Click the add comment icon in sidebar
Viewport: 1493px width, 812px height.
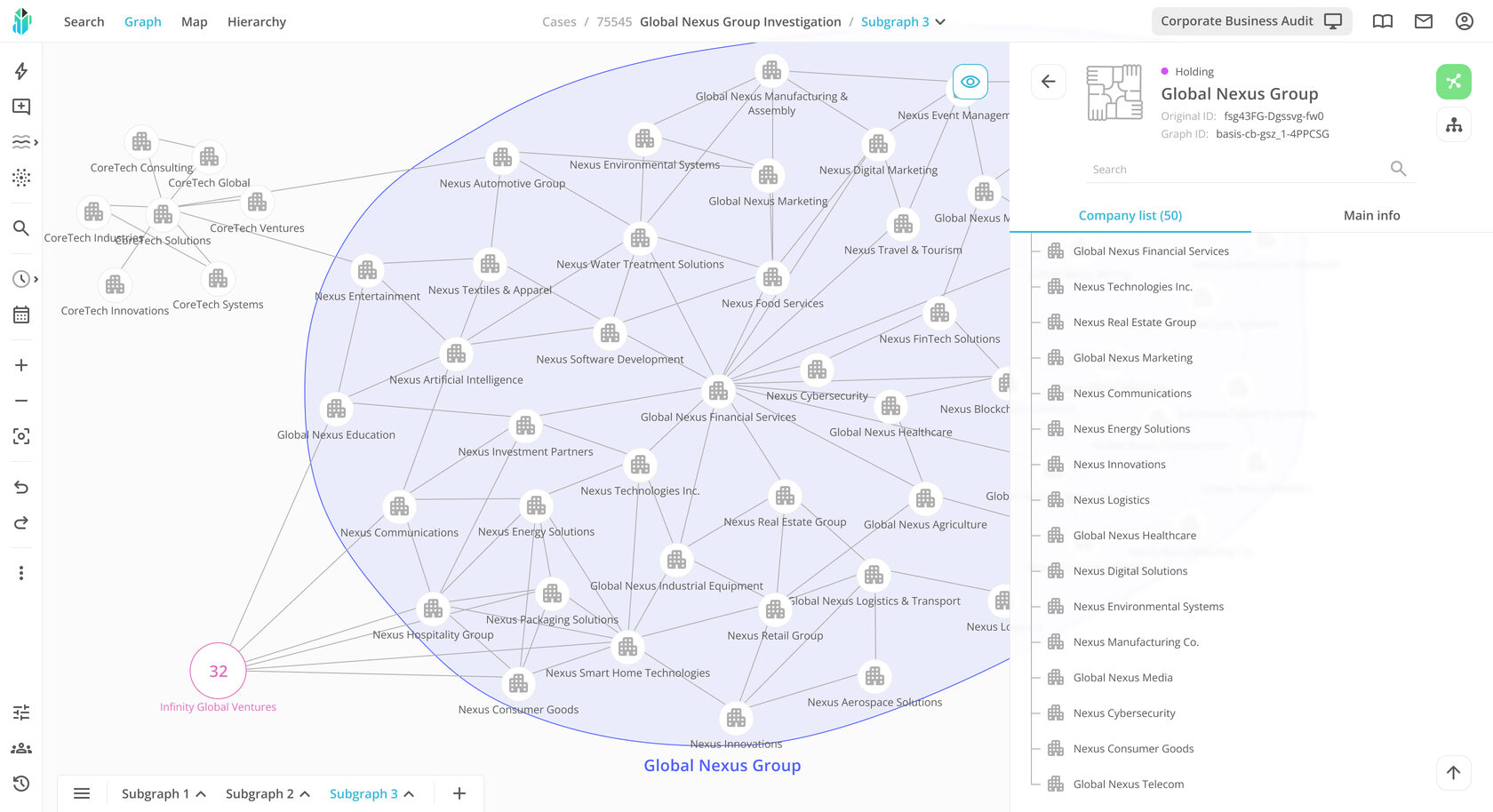(x=21, y=107)
